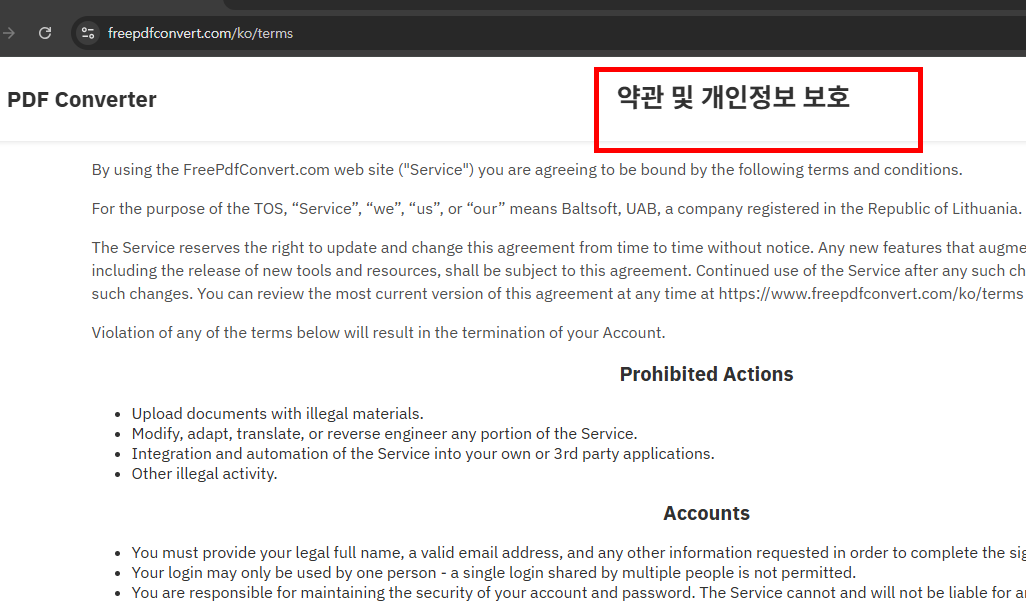This screenshot has height=605, width=1026.
Task: Click the red highlighted title box
Action: [758, 110]
